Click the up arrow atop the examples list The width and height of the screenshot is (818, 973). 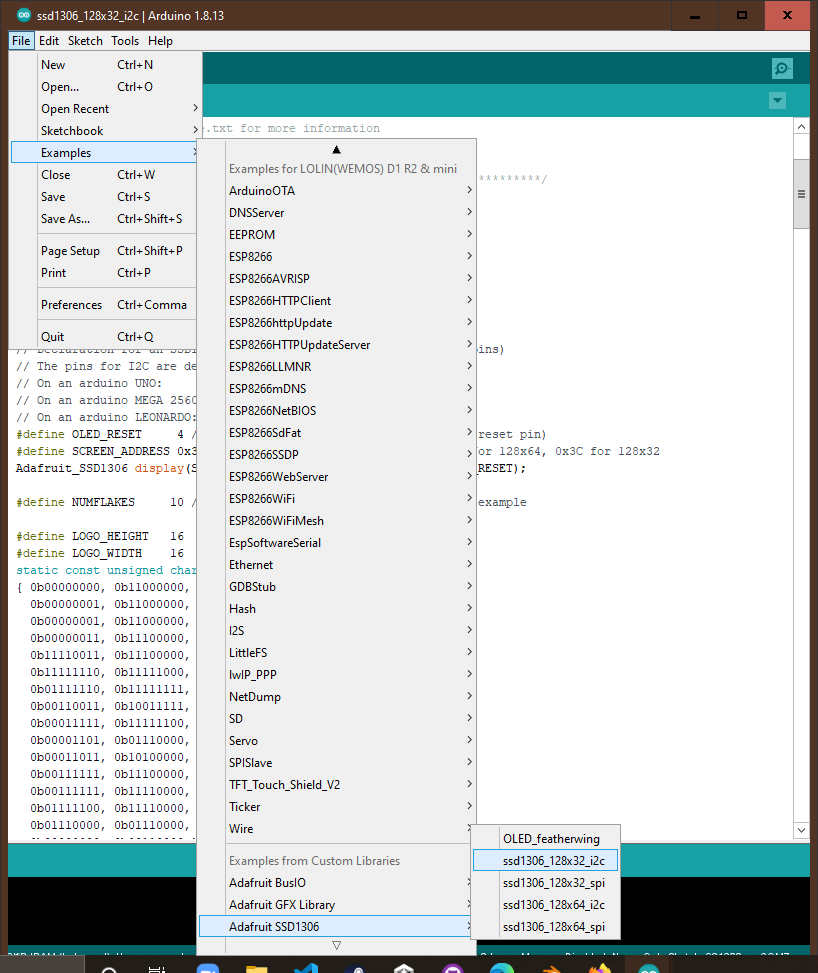(x=336, y=150)
